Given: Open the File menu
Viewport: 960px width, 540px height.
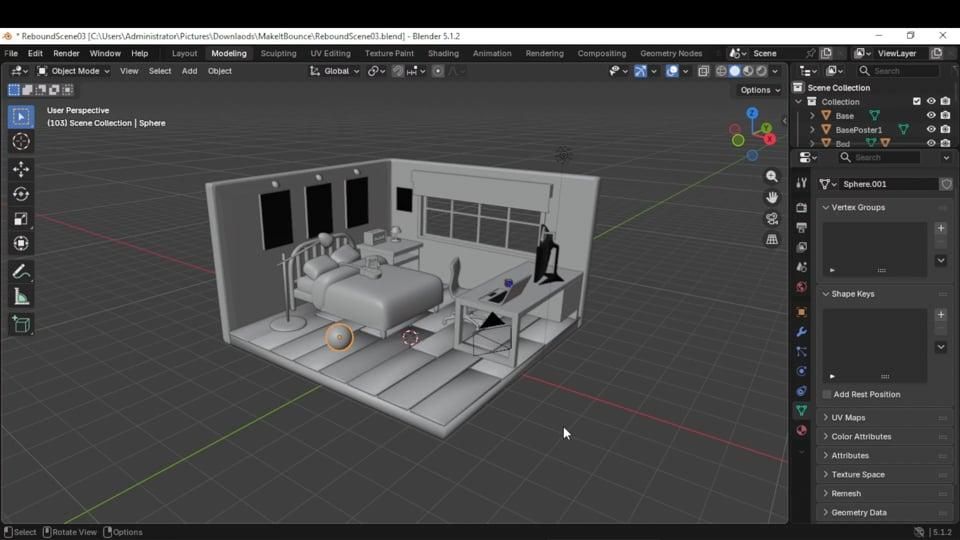Looking at the screenshot, I should pyautogui.click(x=11, y=53).
